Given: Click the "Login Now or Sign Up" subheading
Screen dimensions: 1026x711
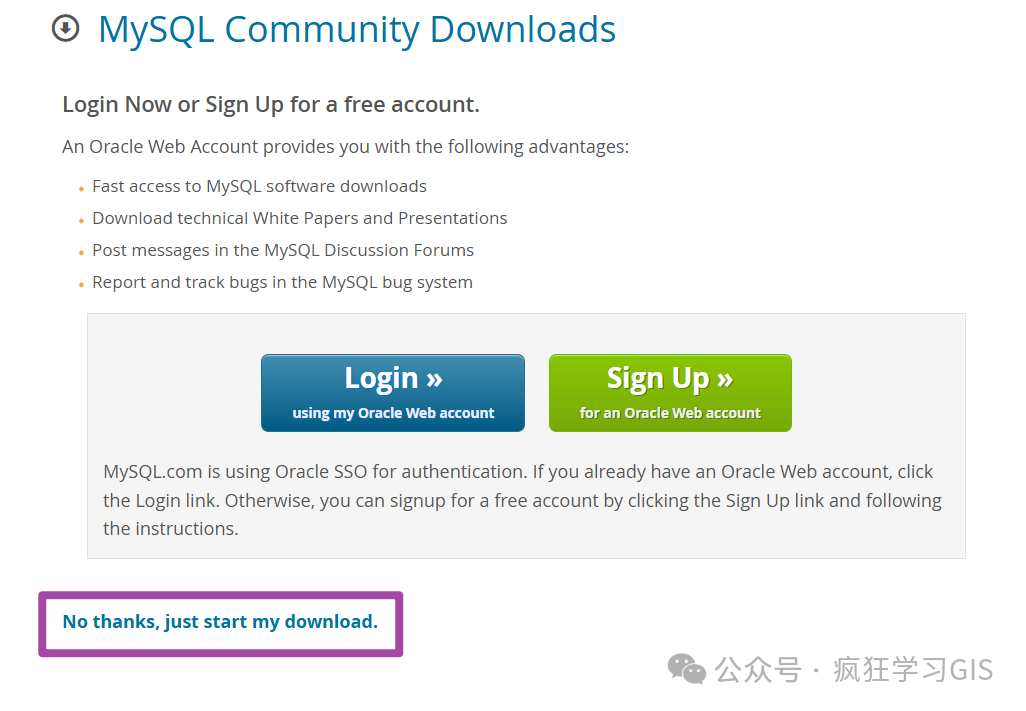Looking at the screenshot, I should pyautogui.click(x=271, y=104).
